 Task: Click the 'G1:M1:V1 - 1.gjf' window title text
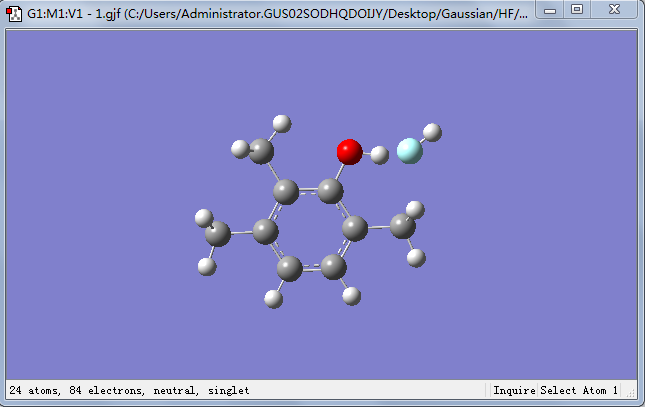[x=74, y=14]
